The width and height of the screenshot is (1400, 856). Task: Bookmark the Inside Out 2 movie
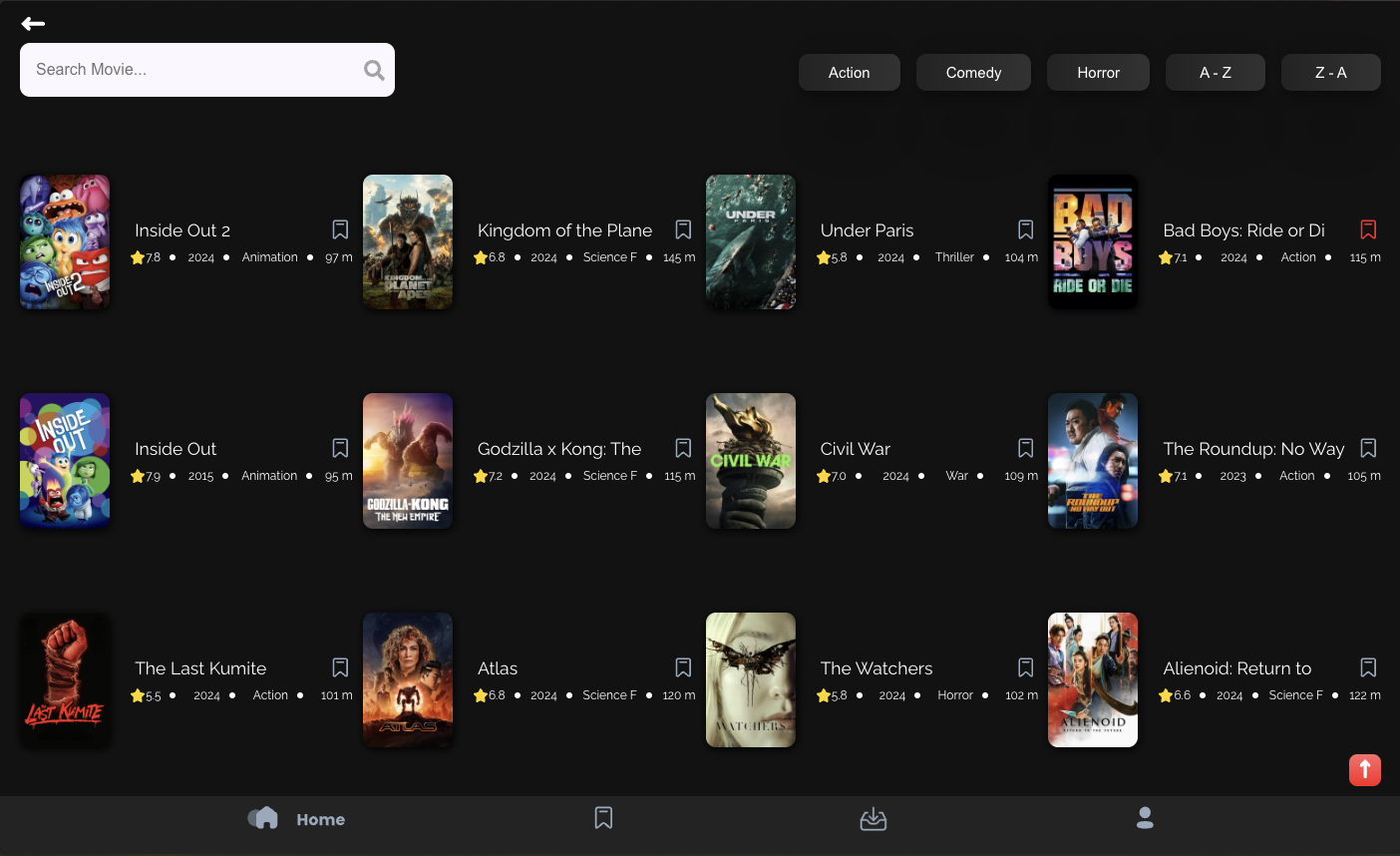click(340, 229)
